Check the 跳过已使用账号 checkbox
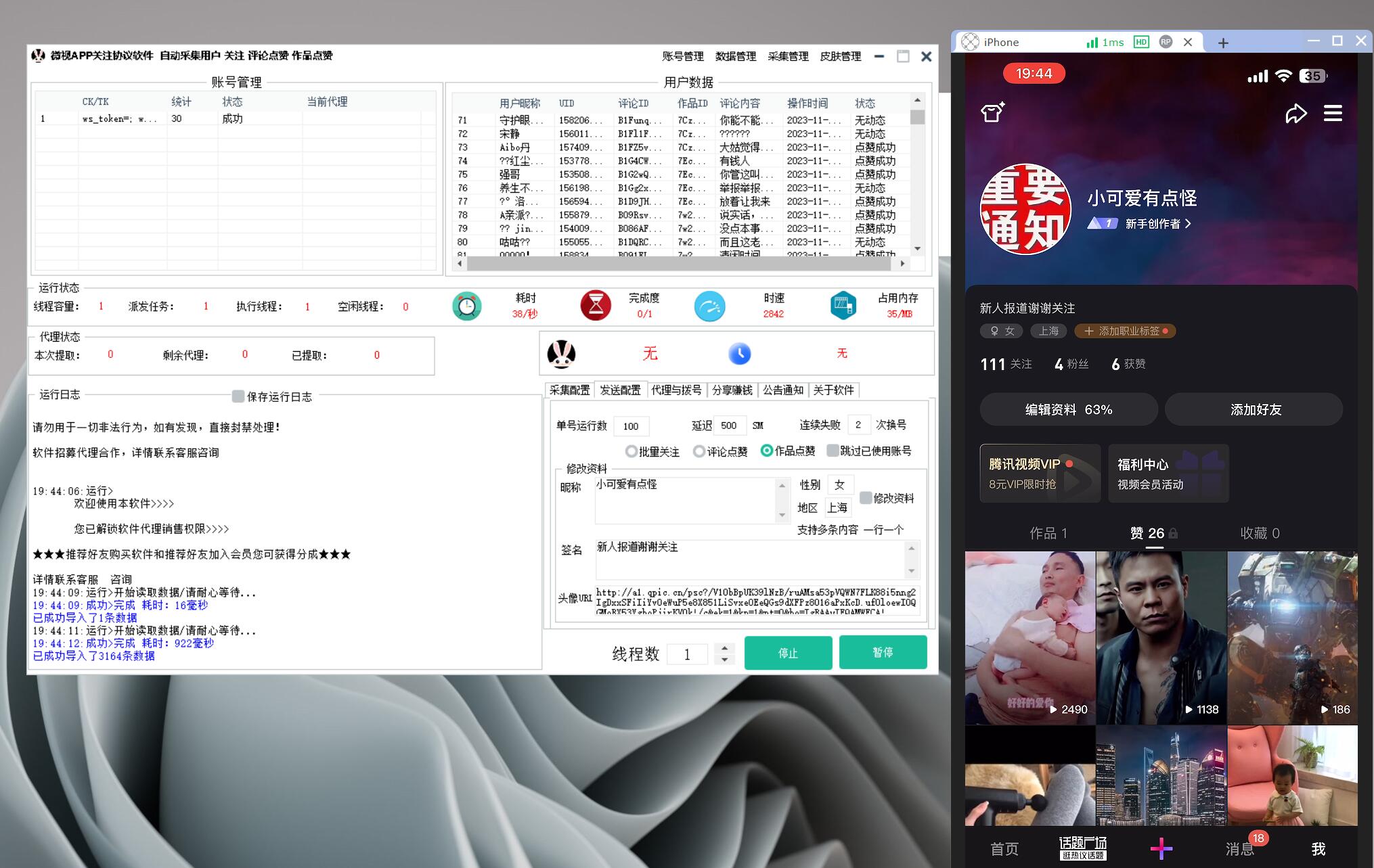Viewport: 1374px width, 868px height. [x=833, y=451]
